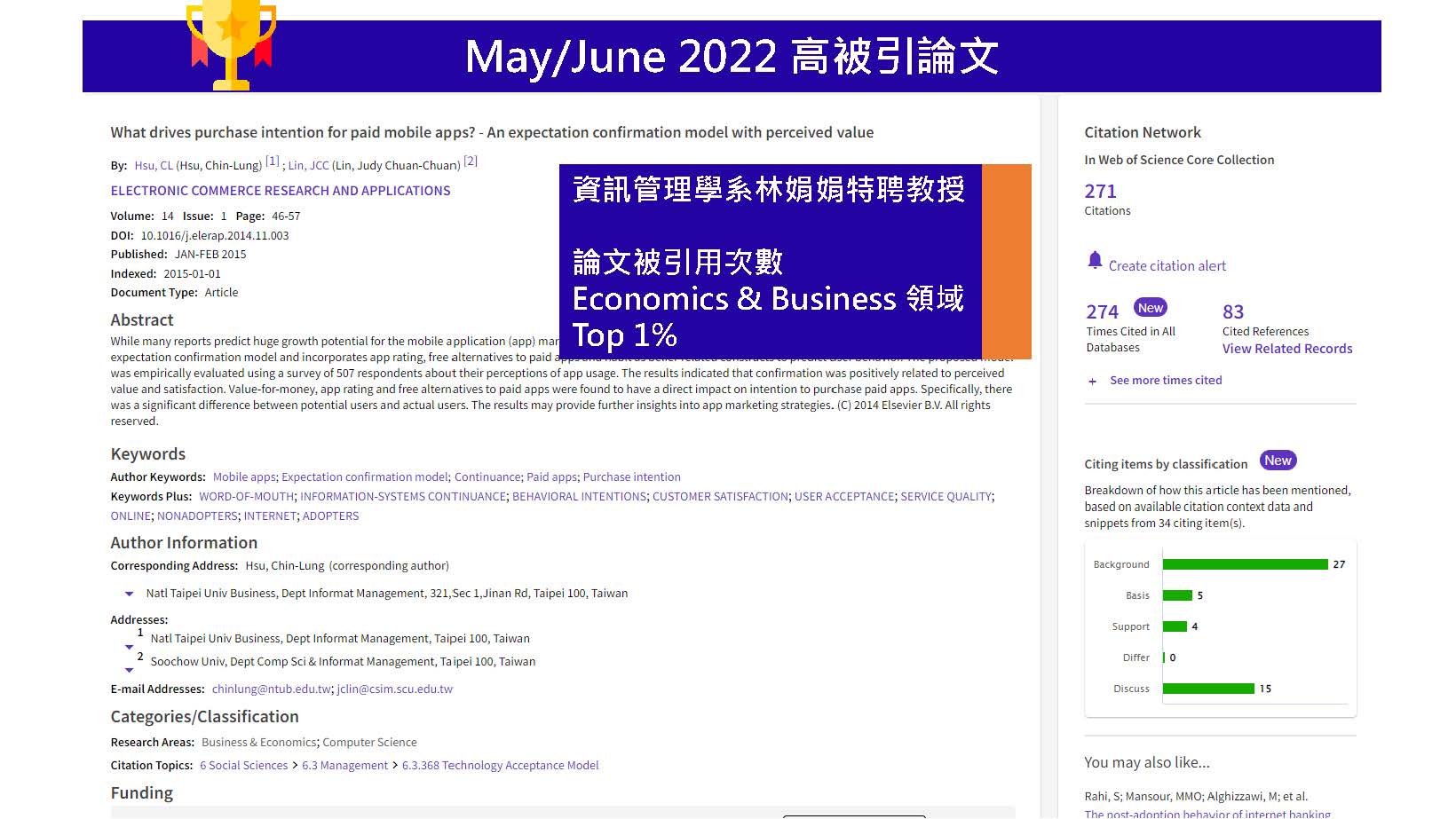Open the 83 Cited References link
The width and height of the screenshot is (1456, 819).
1233,312
